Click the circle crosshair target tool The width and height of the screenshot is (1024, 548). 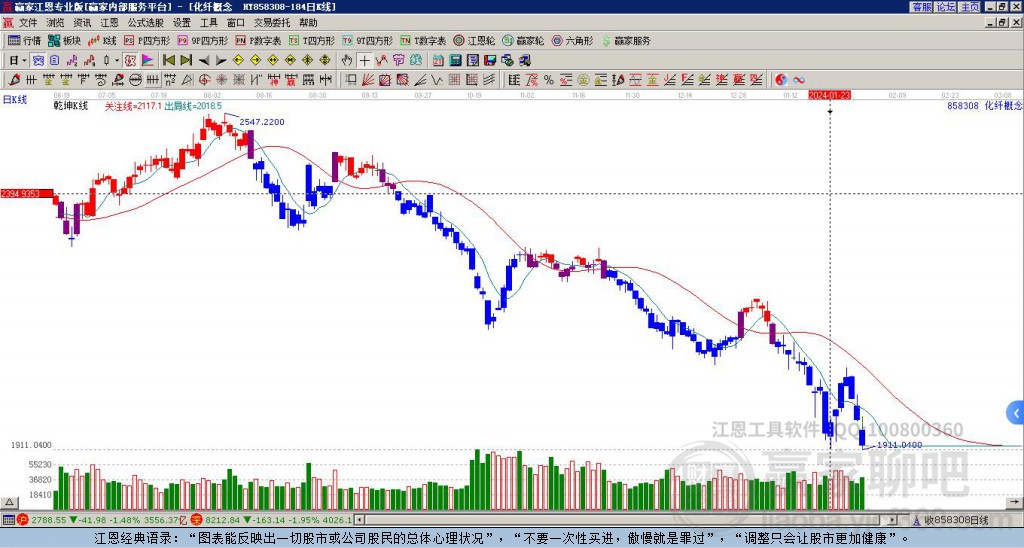tap(204, 80)
